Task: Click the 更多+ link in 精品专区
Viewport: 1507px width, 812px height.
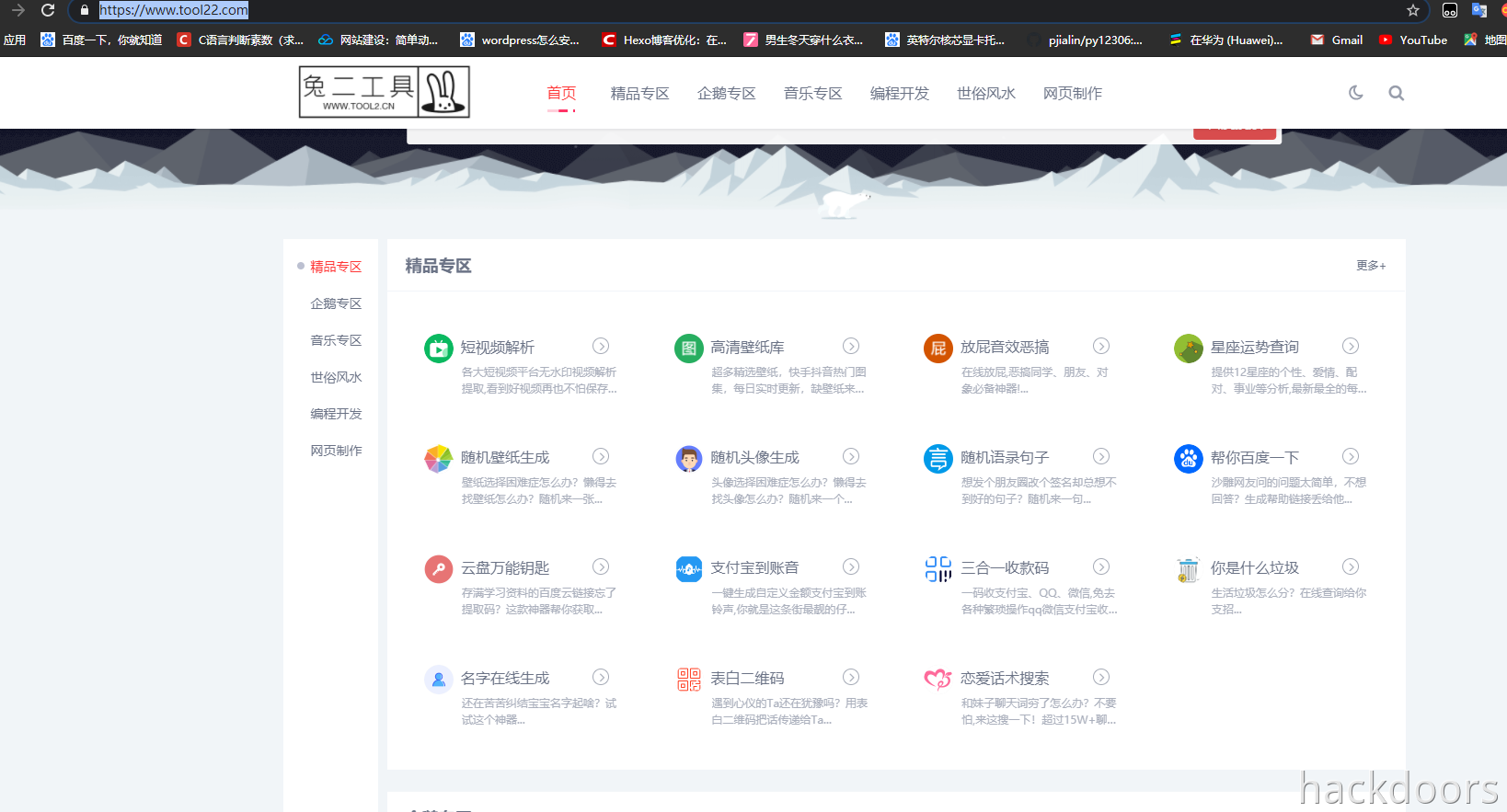Action: click(1371, 266)
